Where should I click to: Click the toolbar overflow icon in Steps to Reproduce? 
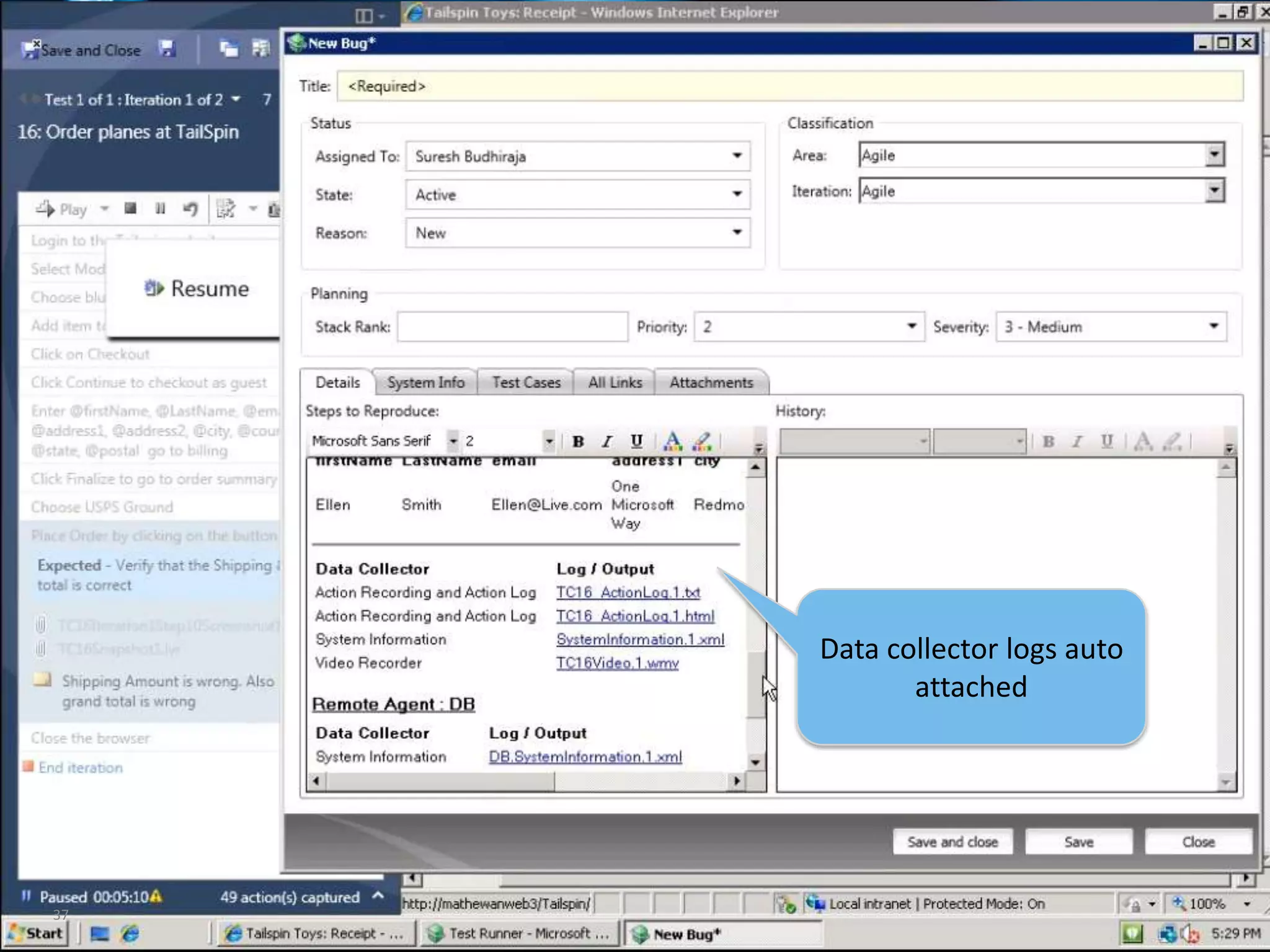(758, 447)
